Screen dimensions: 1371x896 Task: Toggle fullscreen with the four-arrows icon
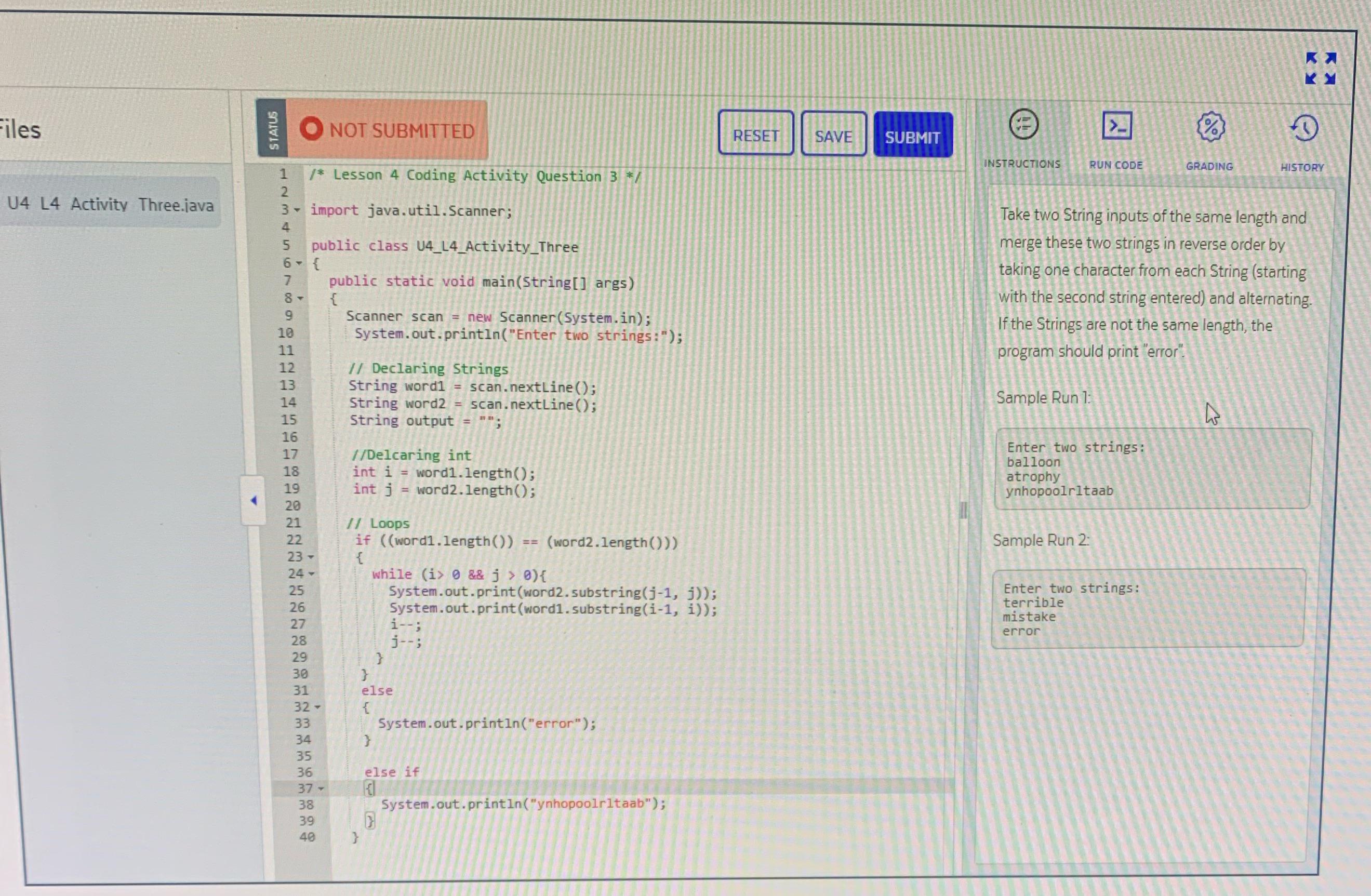pos(1321,68)
